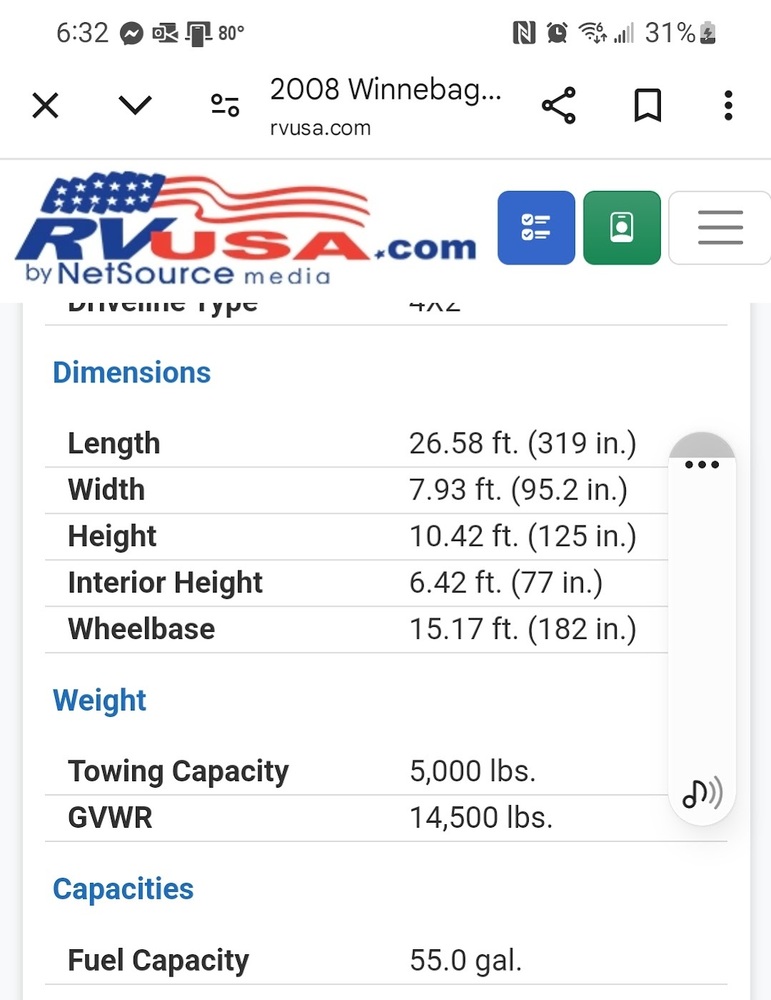Tap the rvusa.com URL text
771x1000 pixels.
pos(320,128)
